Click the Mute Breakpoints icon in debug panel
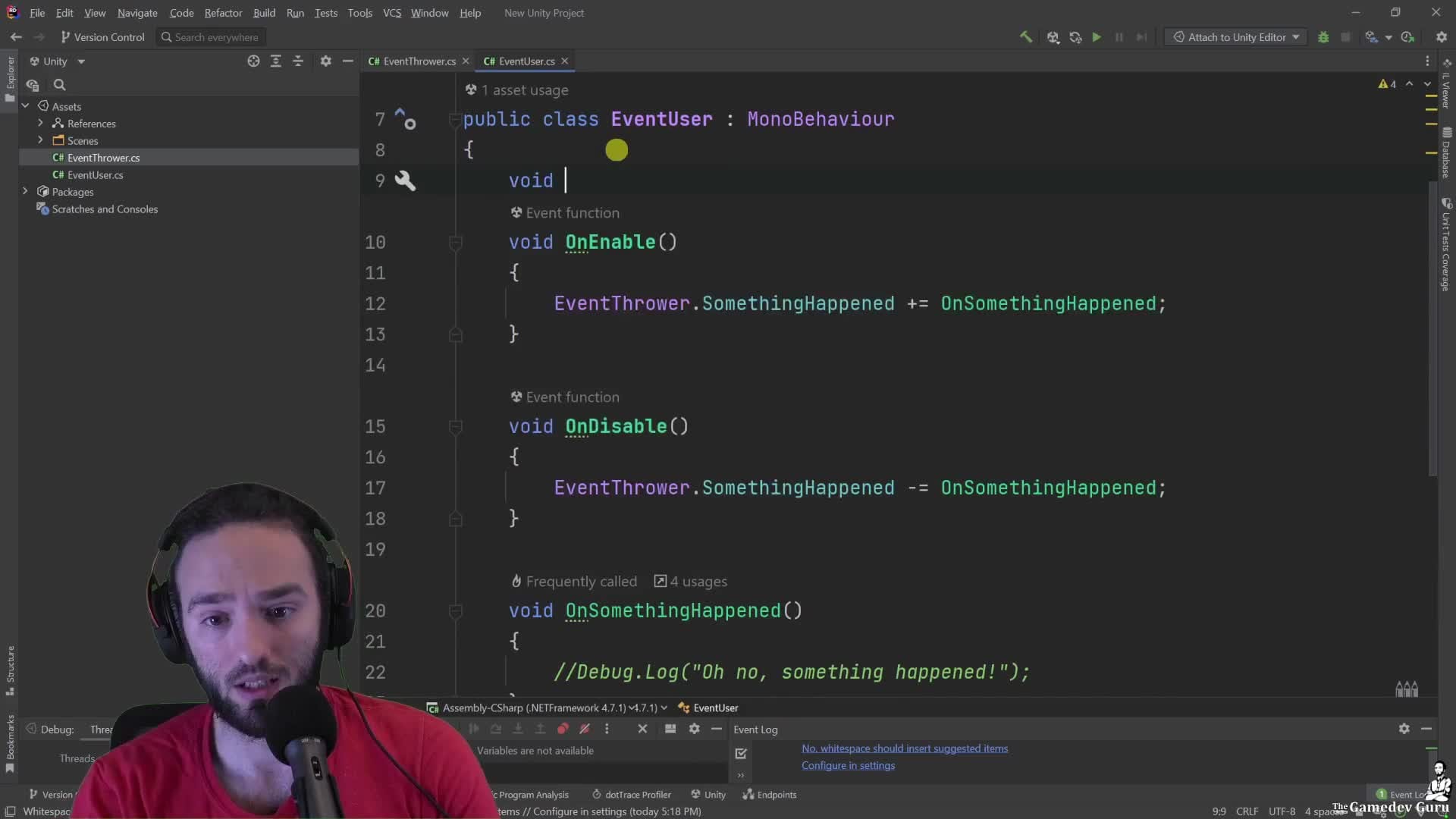This screenshot has width=1456, height=819. point(585,729)
